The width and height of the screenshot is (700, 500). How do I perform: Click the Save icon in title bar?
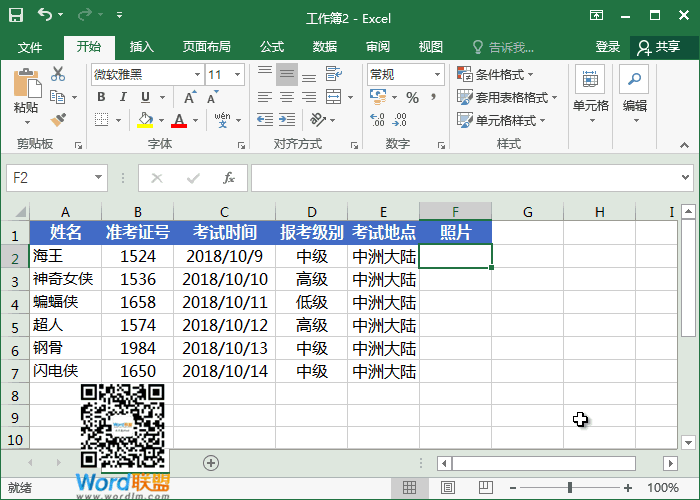tap(16, 15)
